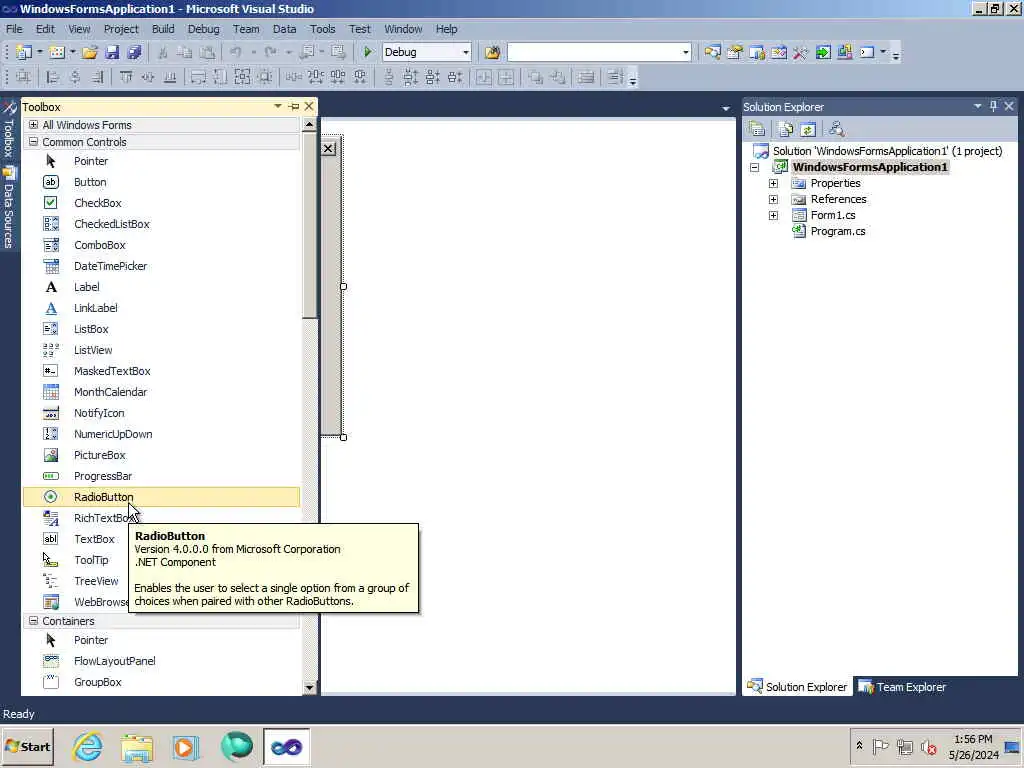Image resolution: width=1024 pixels, height=768 pixels.
Task: Open Internet Explorer from the taskbar
Action: pos(87,747)
